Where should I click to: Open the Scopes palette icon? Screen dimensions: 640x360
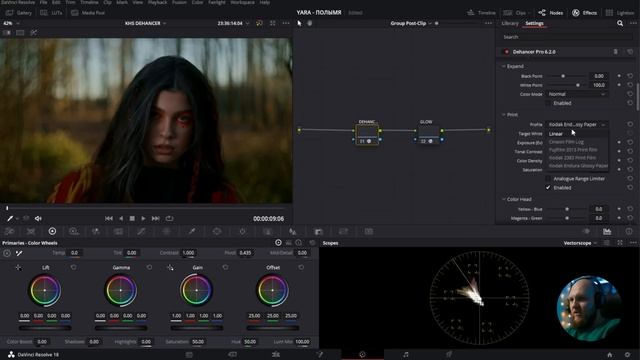pos(607,231)
